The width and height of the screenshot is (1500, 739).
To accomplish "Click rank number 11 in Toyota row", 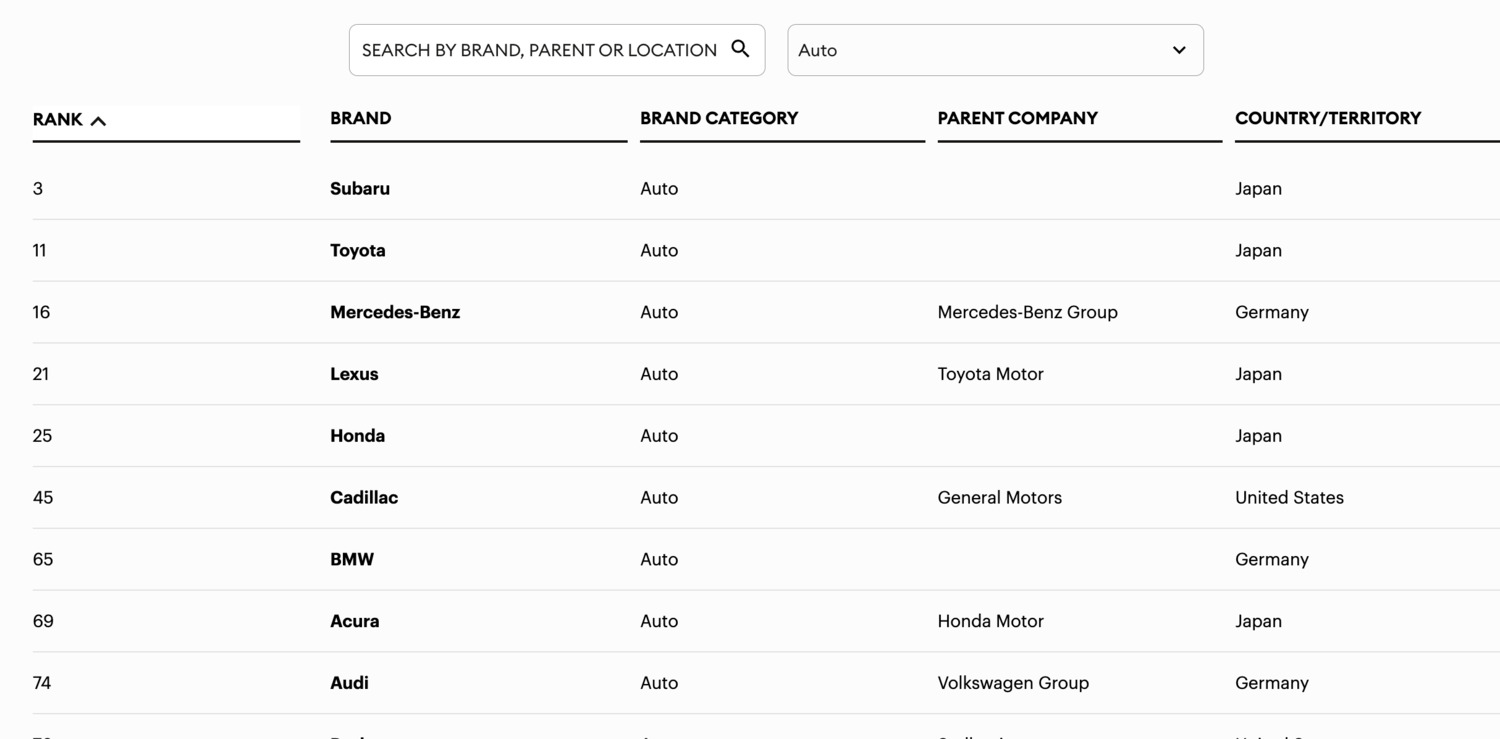I will 40,250.
